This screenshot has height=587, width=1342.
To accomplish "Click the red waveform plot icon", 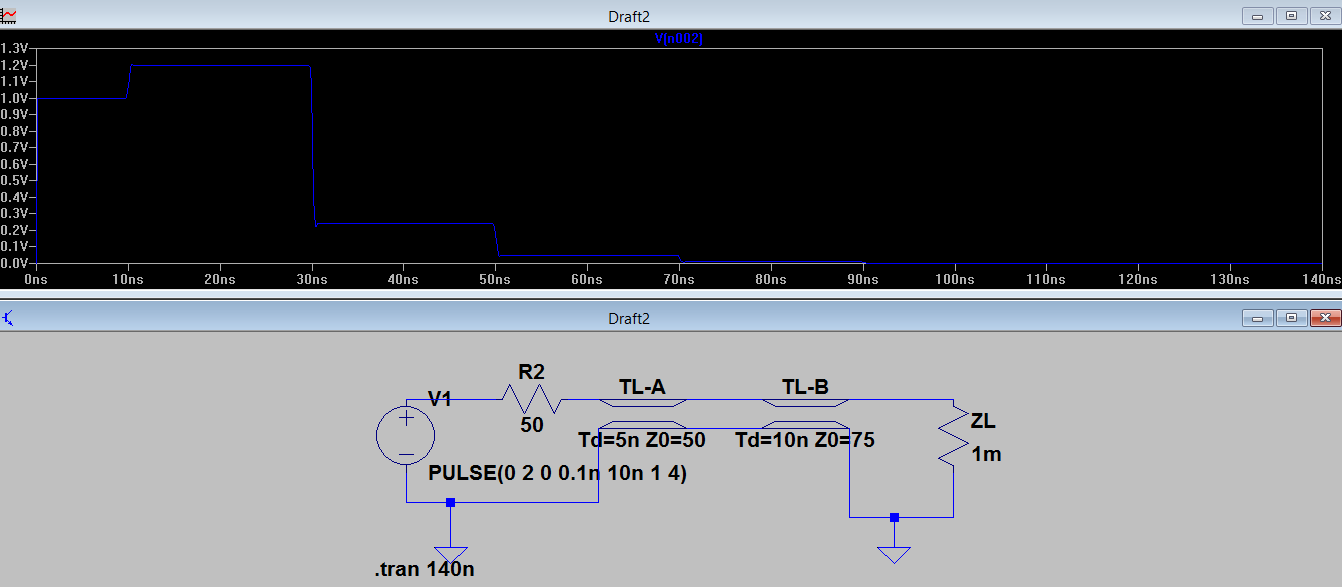I will point(10,15).
